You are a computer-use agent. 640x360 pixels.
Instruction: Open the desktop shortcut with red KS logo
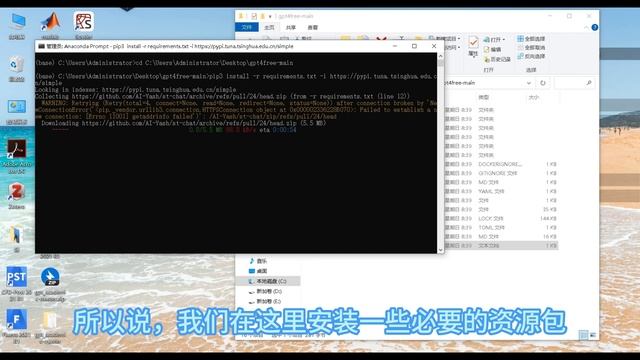point(84,24)
